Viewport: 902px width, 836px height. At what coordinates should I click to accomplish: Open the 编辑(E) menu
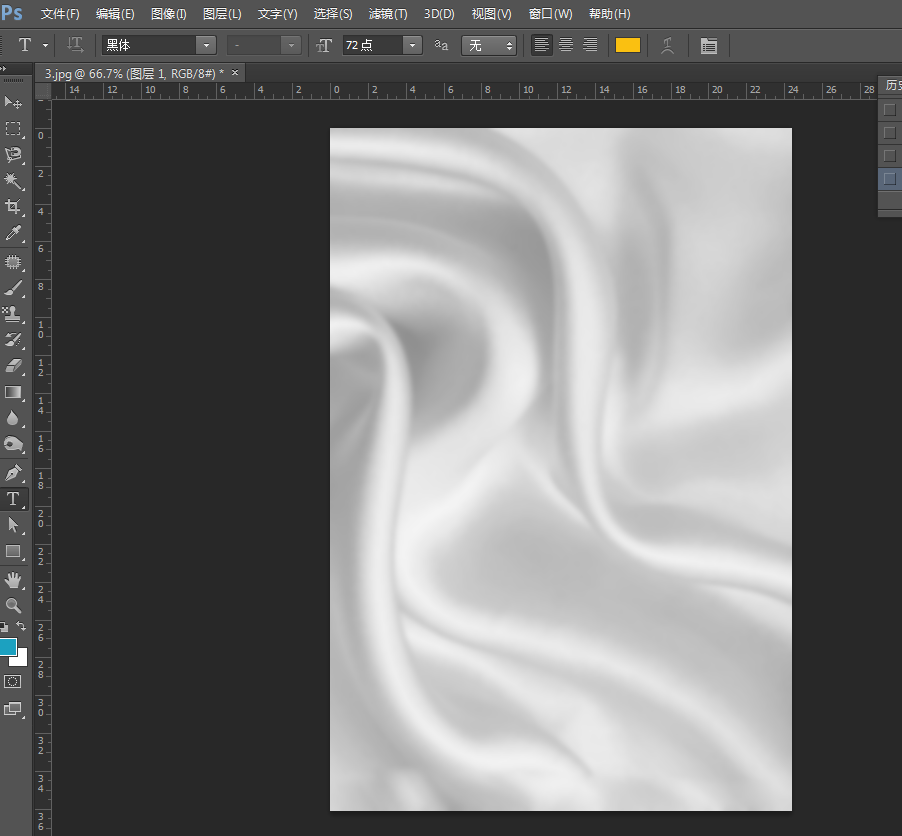point(115,14)
